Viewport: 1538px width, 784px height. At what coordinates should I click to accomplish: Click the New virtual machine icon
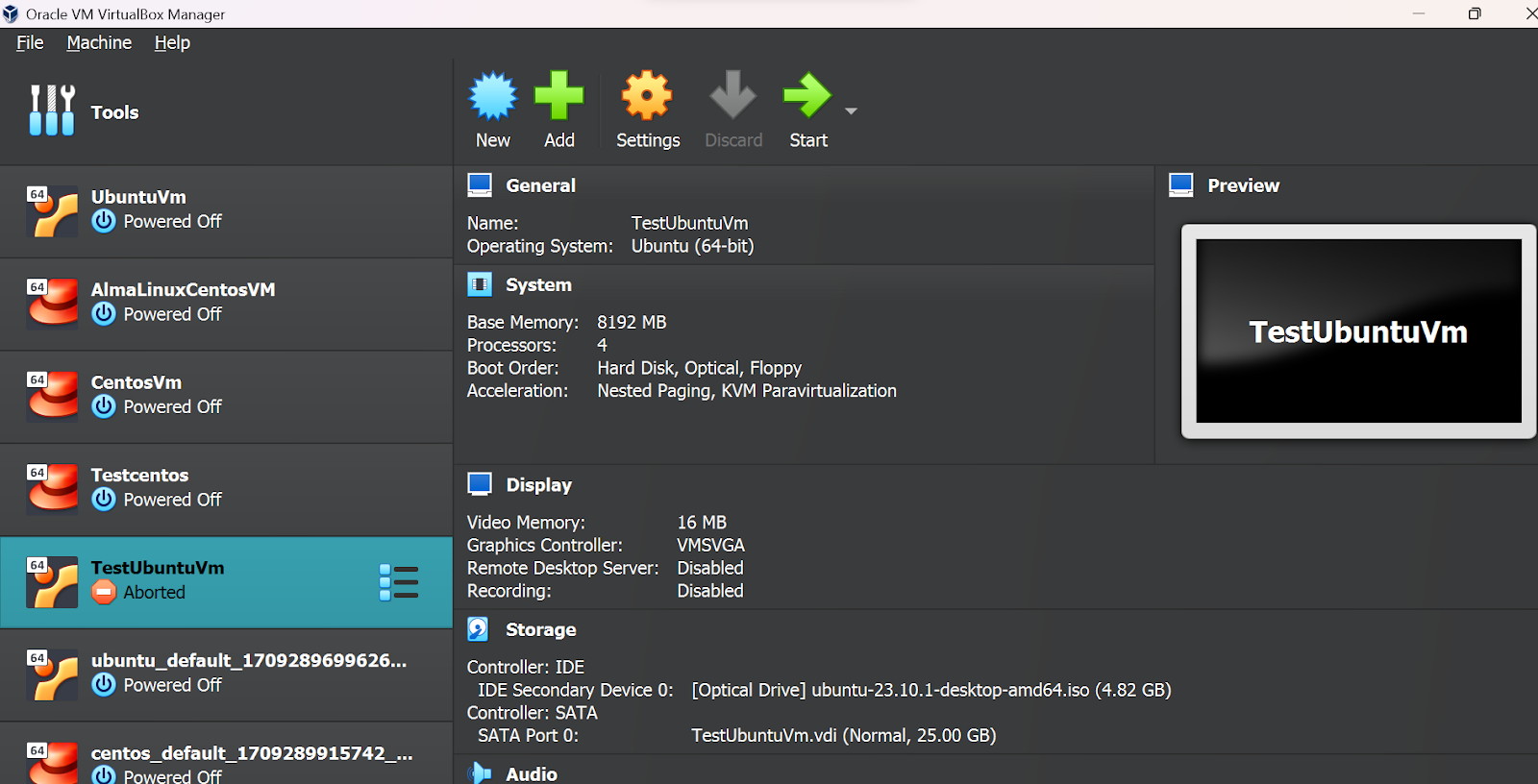493,95
